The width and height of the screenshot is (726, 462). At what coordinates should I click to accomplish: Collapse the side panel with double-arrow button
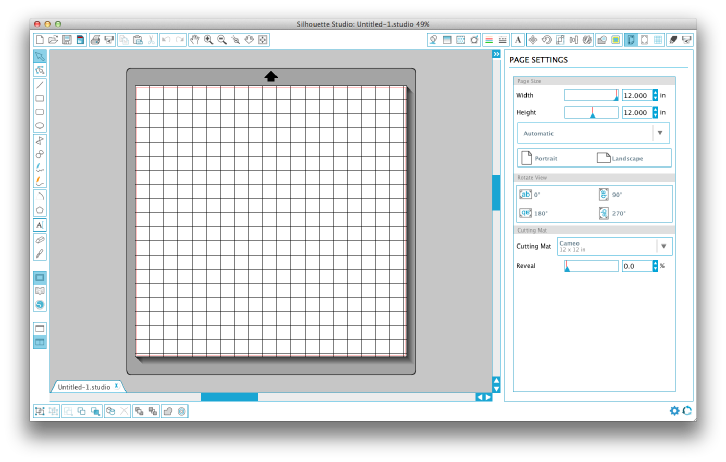click(x=496, y=54)
